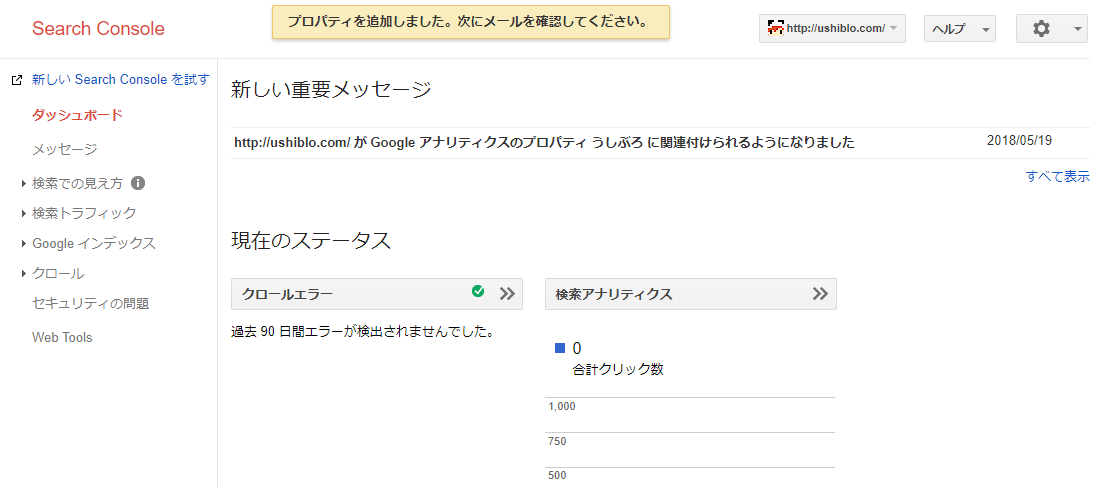Select ダッシュボード in the sidebar

[78, 115]
